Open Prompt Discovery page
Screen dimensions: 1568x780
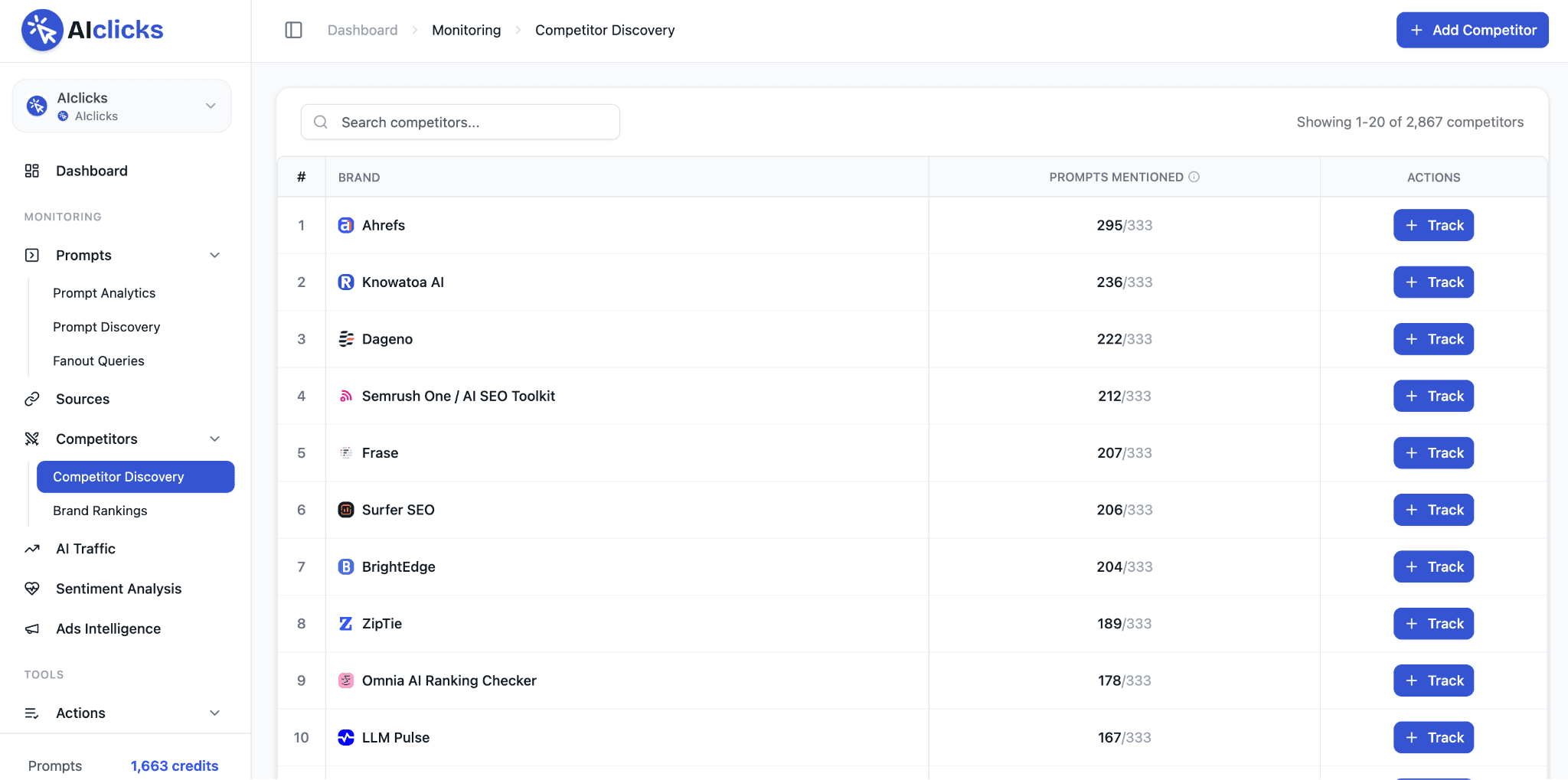pyautogui.click(x=106, y=327)
